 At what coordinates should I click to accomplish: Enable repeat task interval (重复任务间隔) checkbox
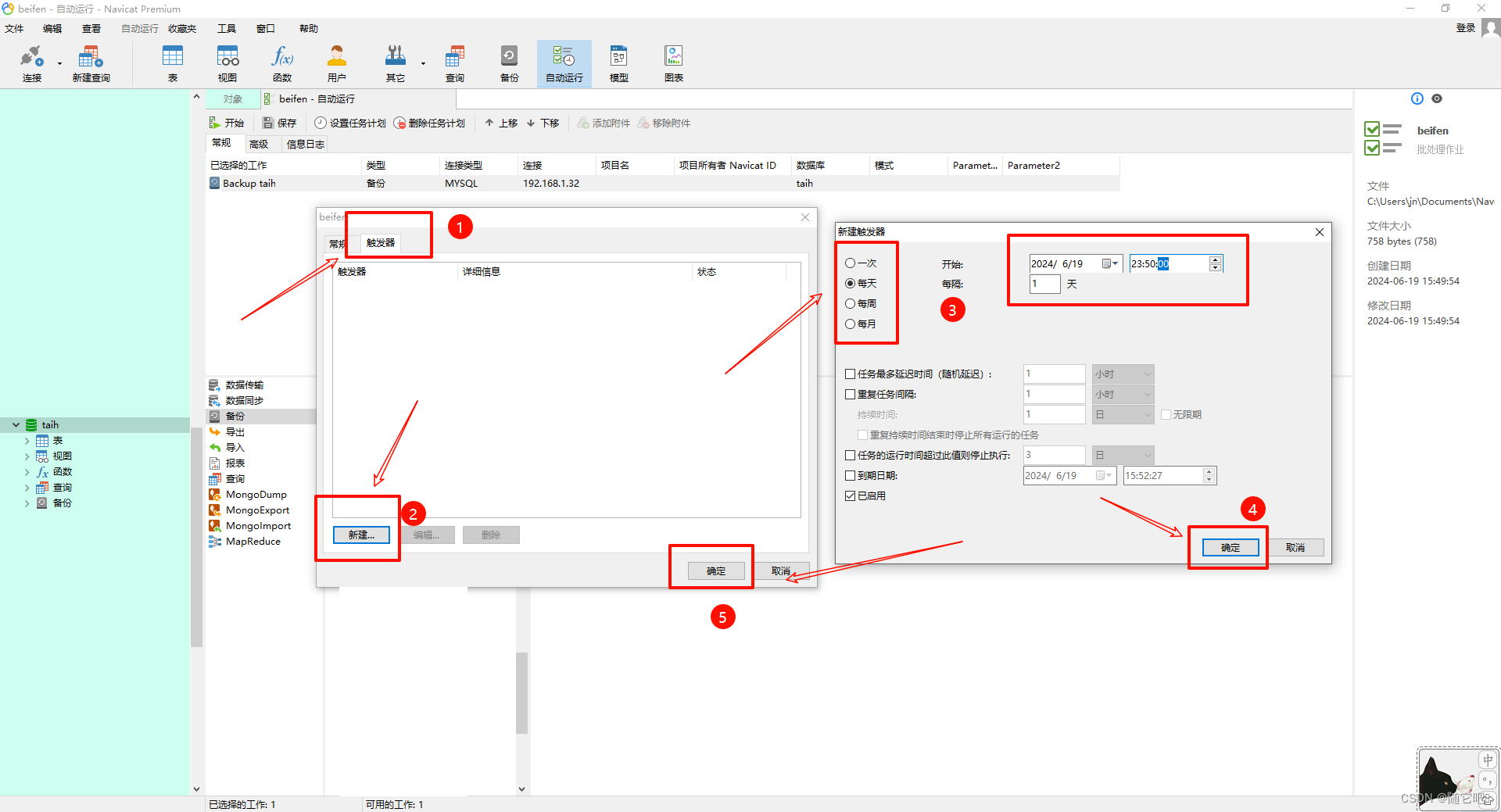[851, 395]
